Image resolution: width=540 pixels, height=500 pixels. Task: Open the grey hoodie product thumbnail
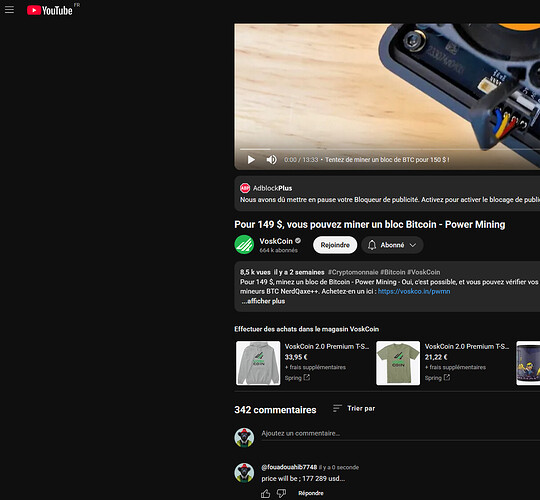(x=258, y=363)
